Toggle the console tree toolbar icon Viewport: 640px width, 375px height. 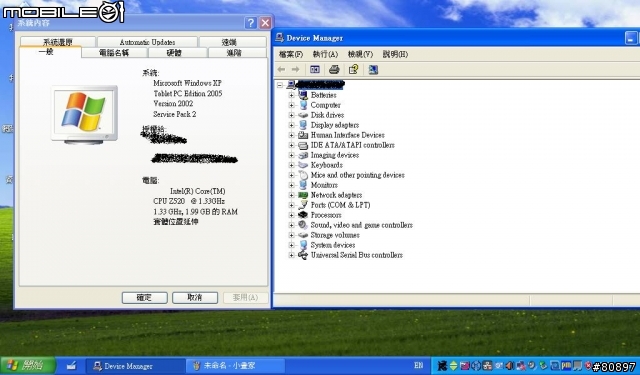click(x=315, y=69)
